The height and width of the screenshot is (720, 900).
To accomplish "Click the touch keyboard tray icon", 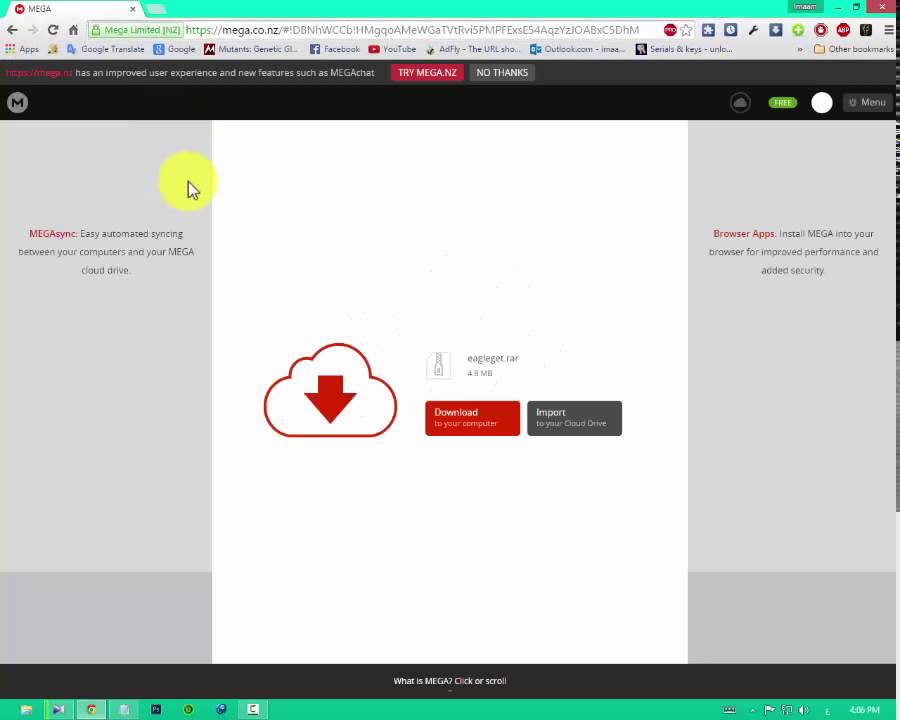I will point(730,710).
